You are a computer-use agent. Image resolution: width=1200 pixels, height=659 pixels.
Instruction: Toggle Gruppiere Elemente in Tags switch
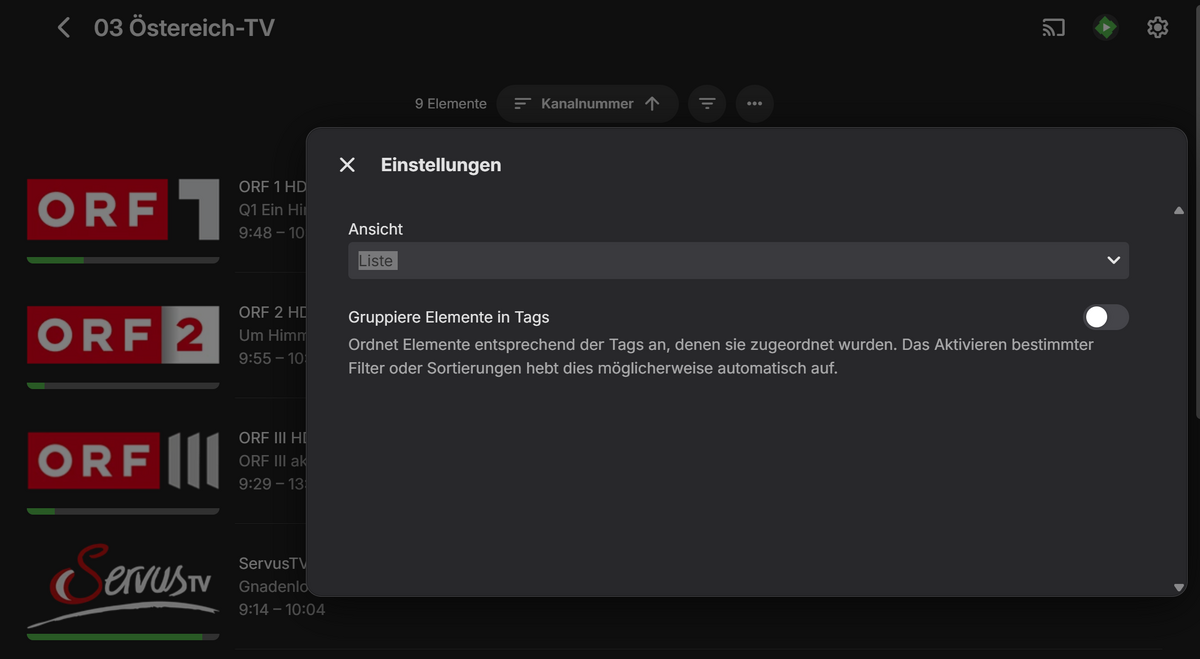point(1106,317)
